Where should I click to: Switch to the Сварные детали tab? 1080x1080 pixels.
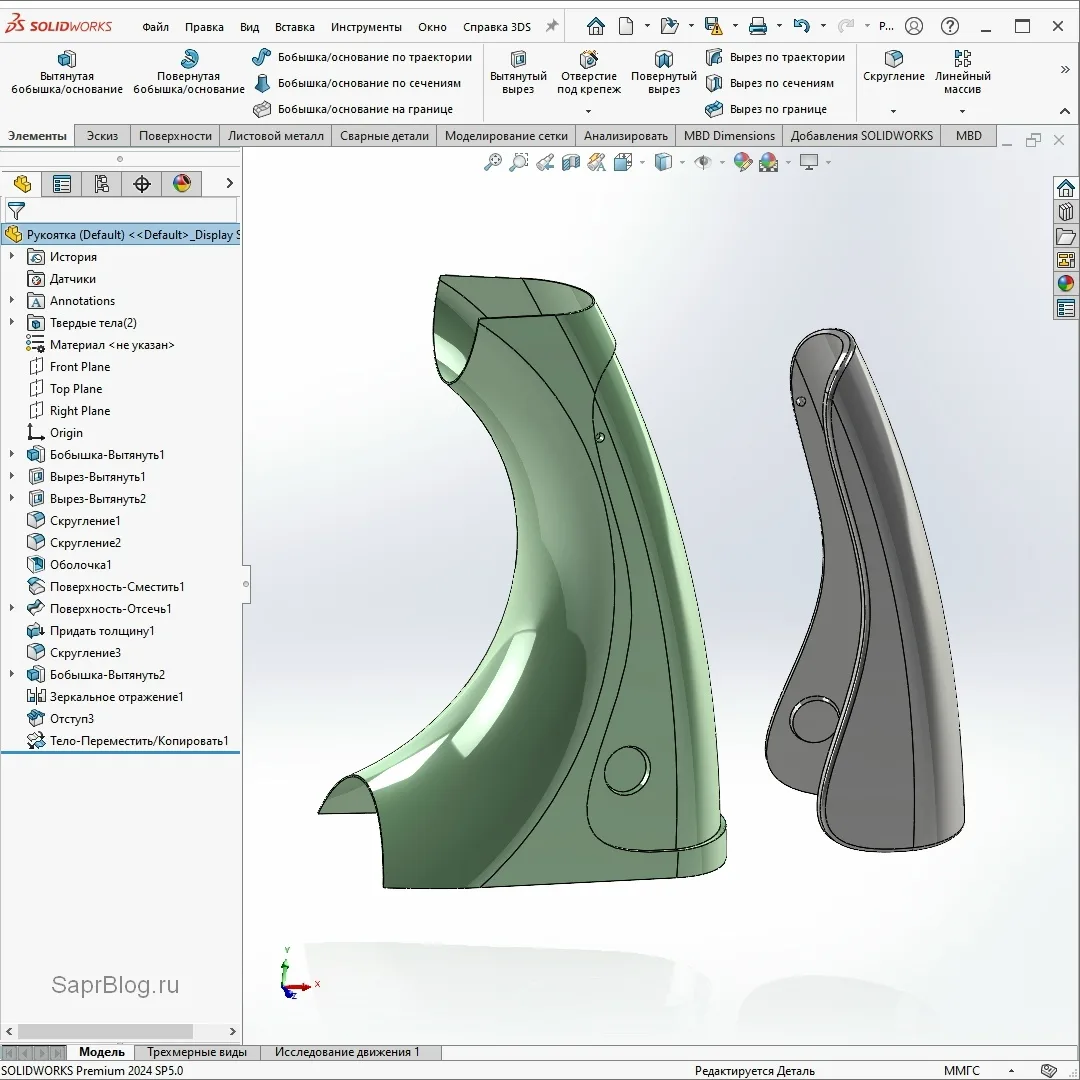pos(384,136)
